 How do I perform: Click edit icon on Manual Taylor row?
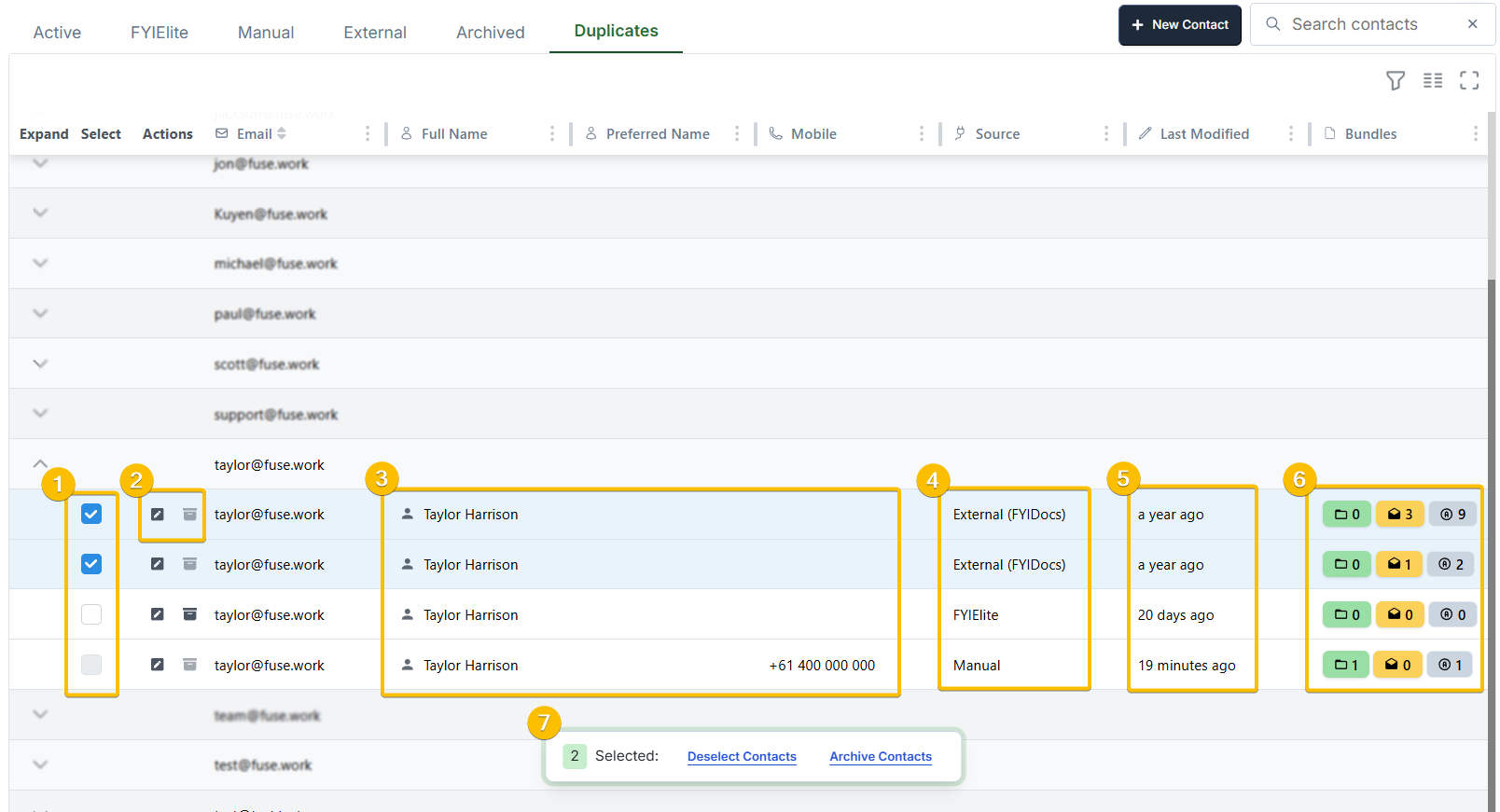pos(158,665)
